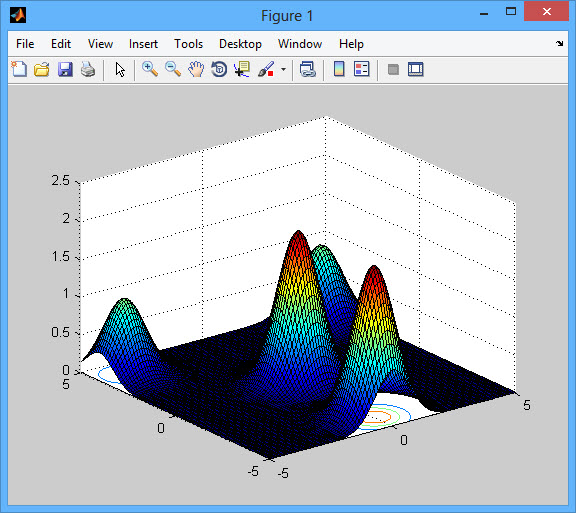Open the Insert menu

click(143, 44)
